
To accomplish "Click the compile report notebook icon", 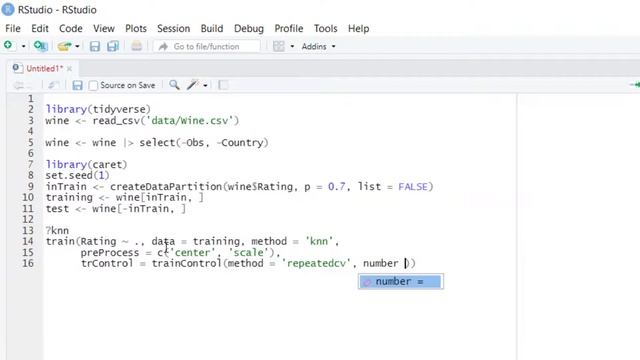I will (x=223, y=85).
